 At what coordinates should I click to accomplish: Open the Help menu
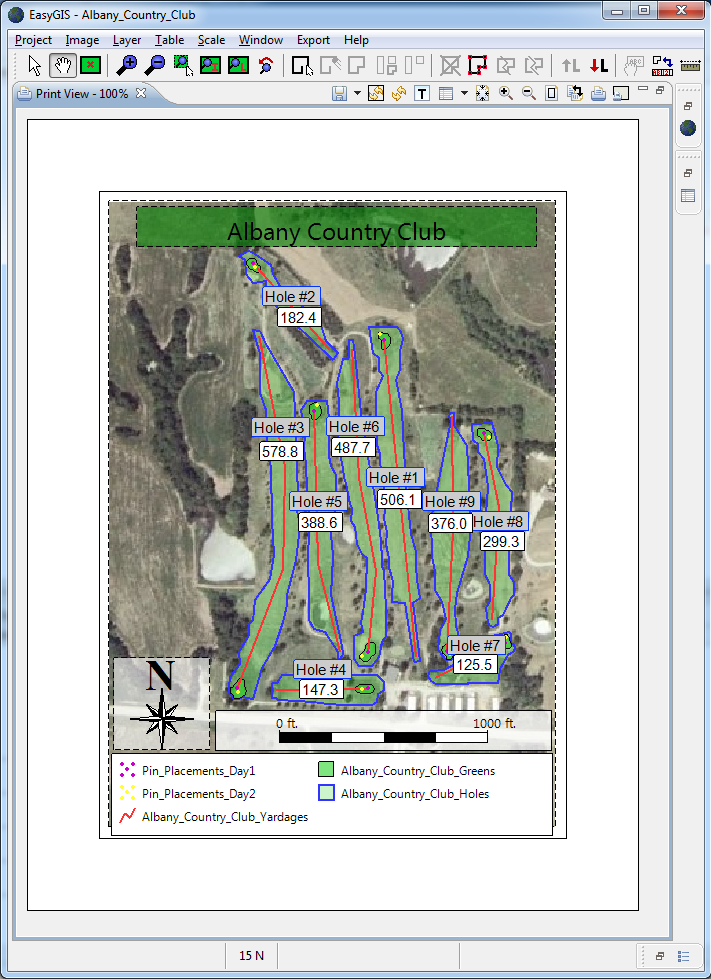pos(356,40)
